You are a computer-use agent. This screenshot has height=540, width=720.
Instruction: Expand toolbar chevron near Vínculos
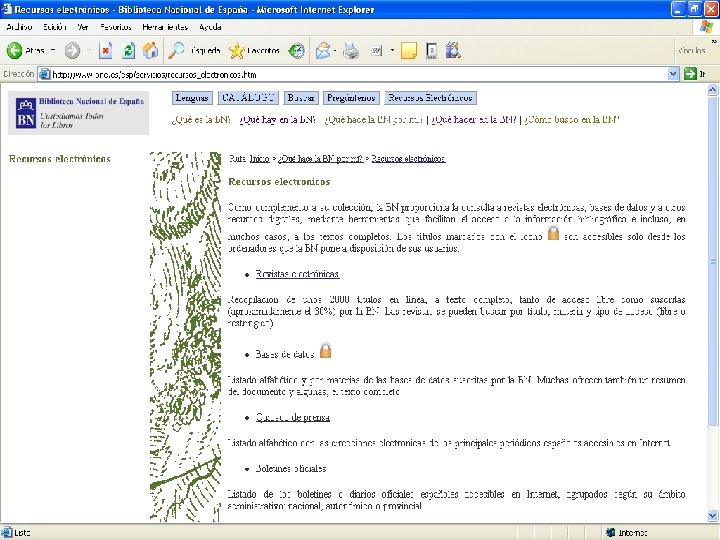coord(714,42)
